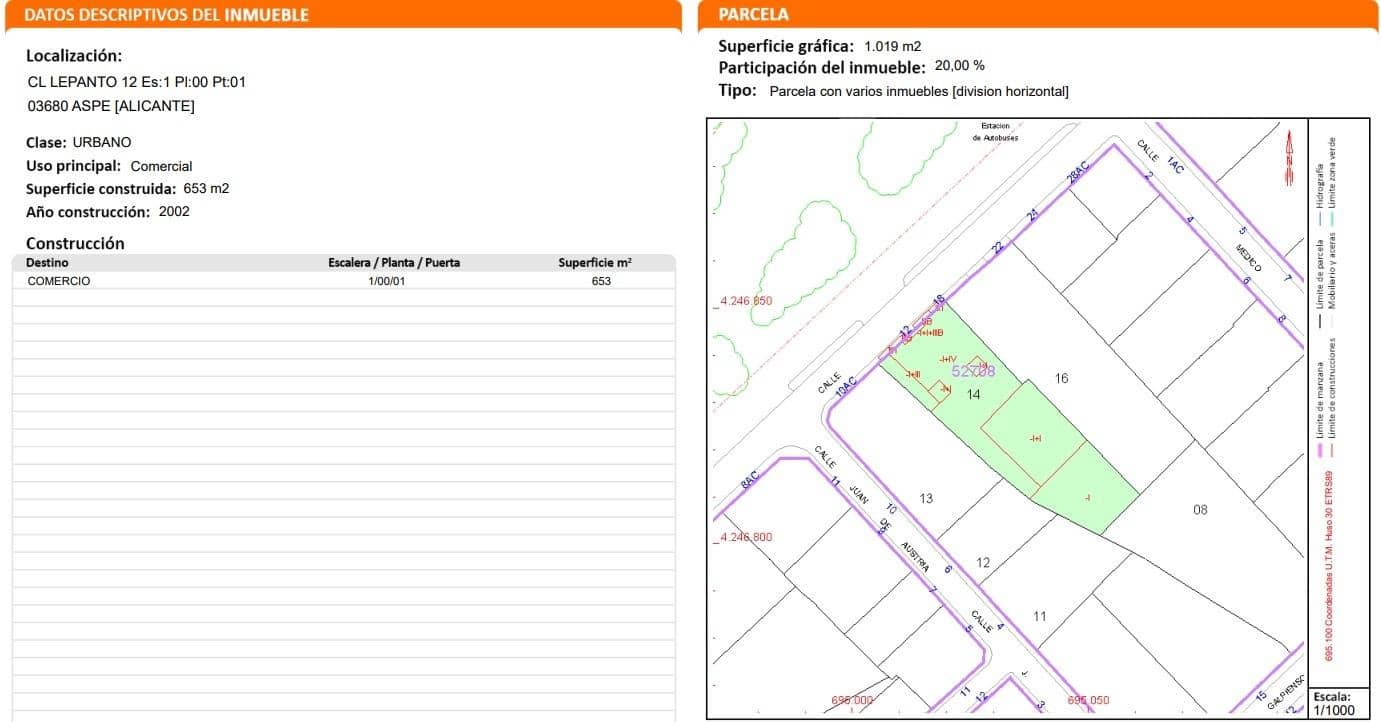The width and height of the screenshot is (1381, 722).
Task: Click the Estación de Autobuses map symbol
Action: point(993,131)
